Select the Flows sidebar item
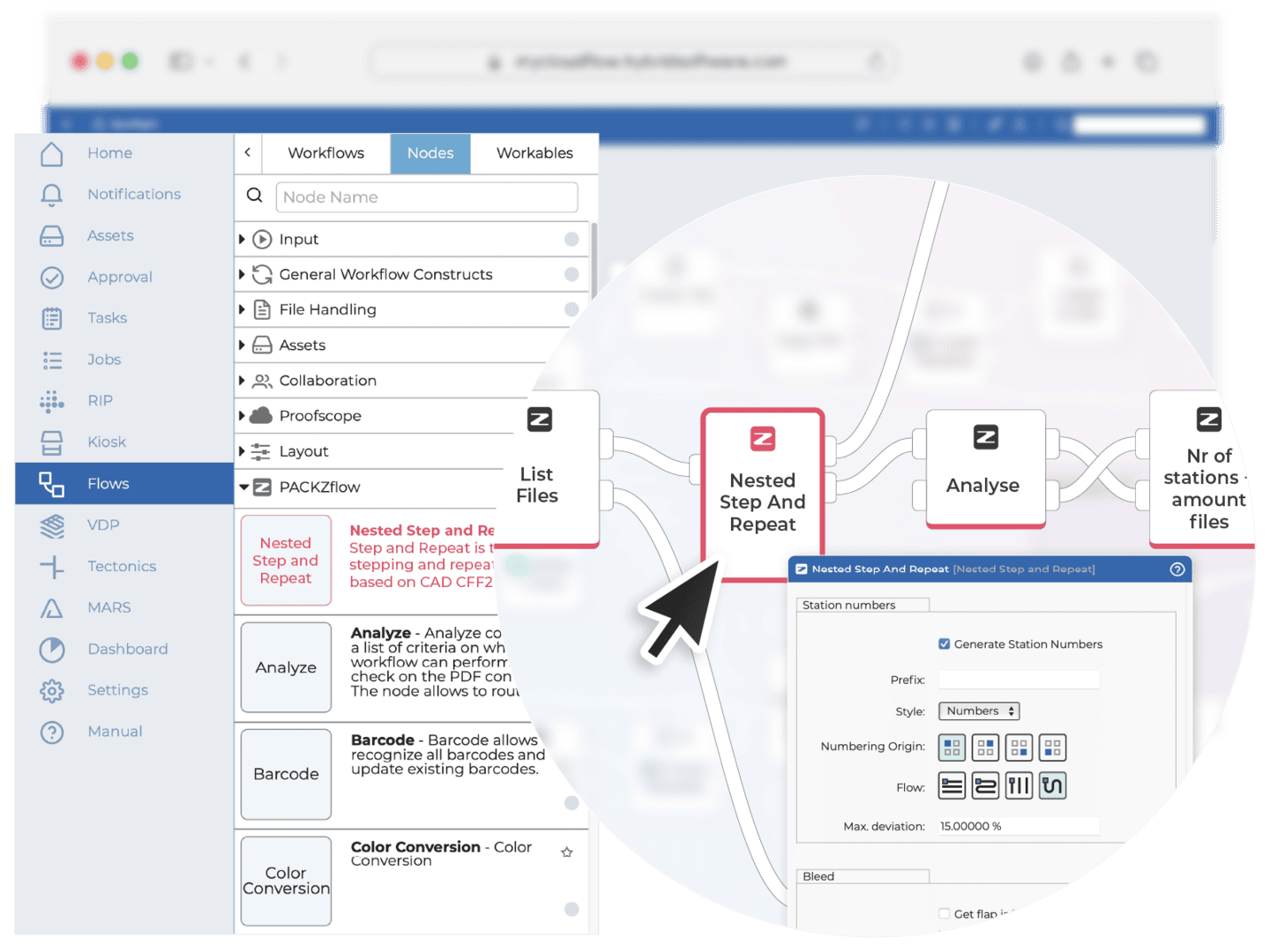This screenshot has height=952, width=1270. [x=124, y=484]
